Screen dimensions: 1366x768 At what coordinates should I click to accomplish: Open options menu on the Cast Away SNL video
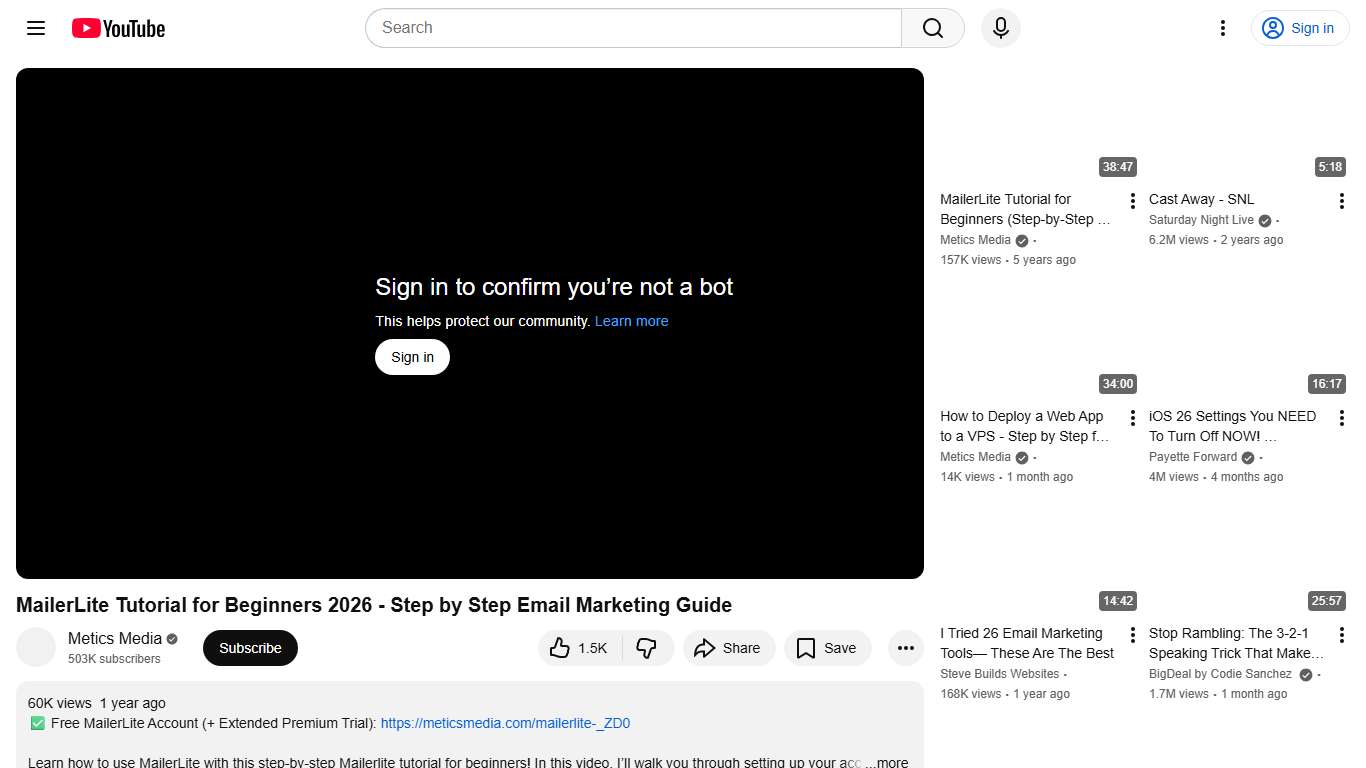[x=1341, y=200]
